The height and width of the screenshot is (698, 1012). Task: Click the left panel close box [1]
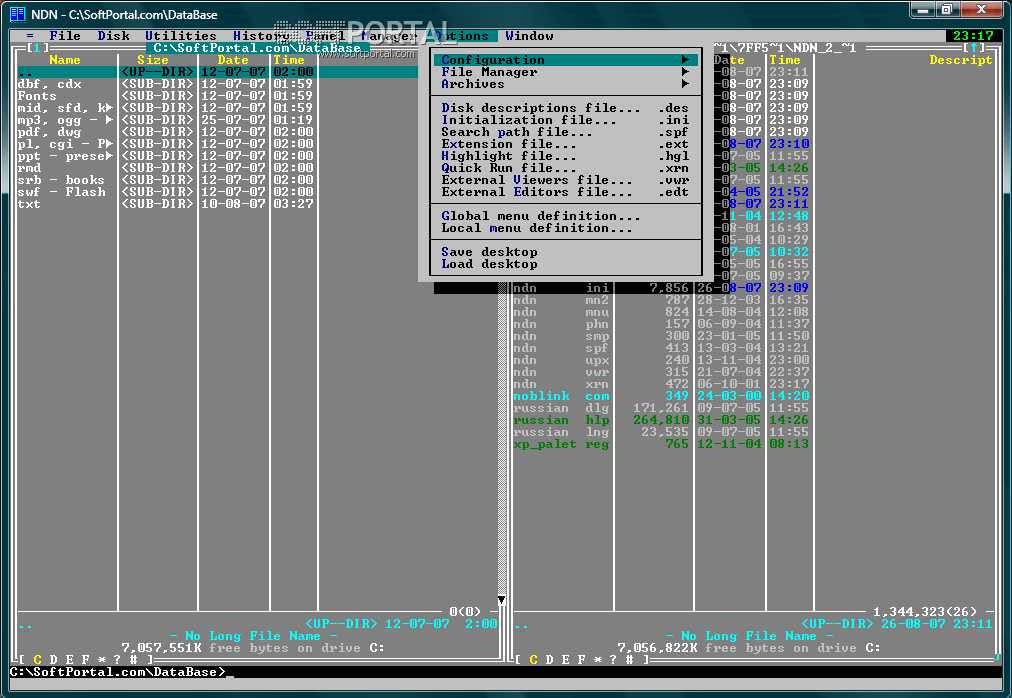pyautogui.click(x=37, y=48)
